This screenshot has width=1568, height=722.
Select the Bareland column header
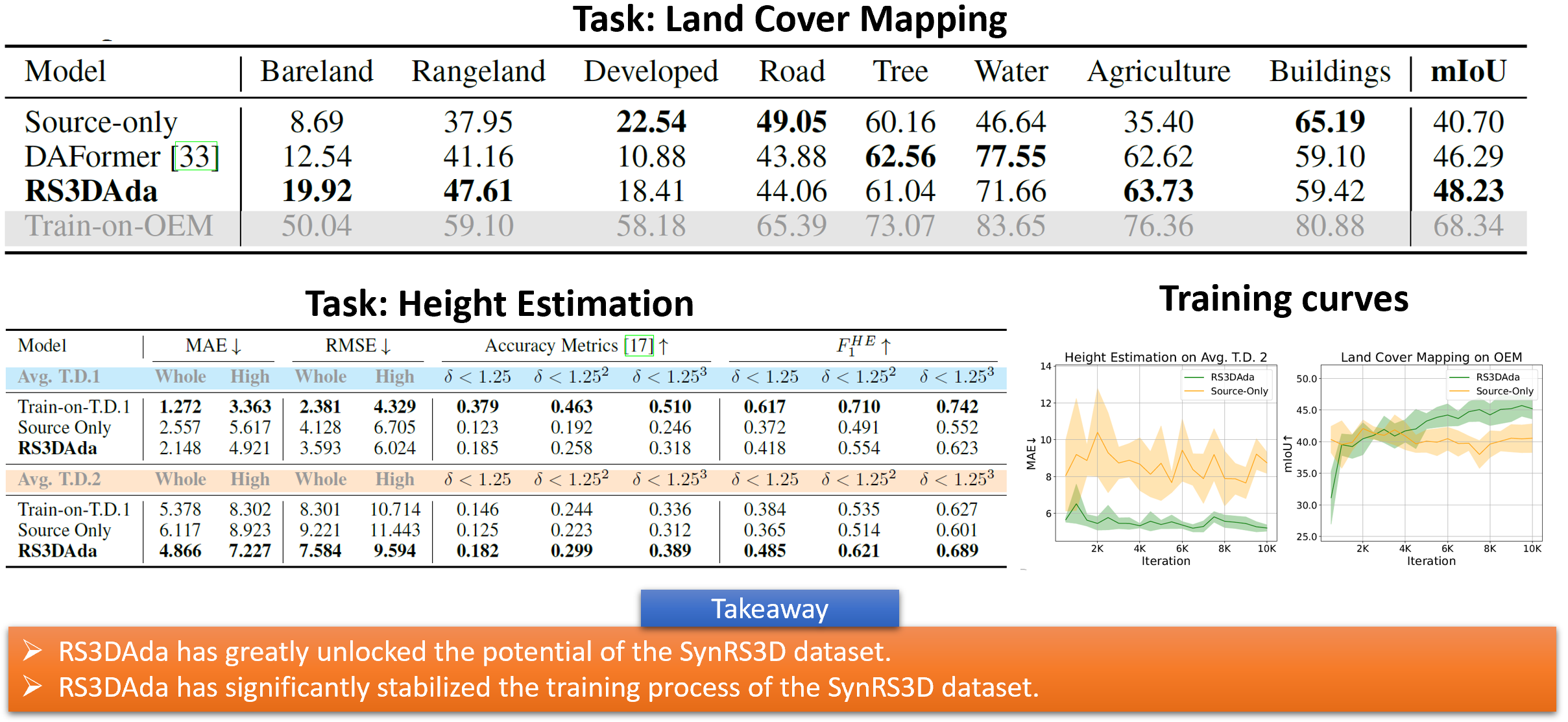click(x=317, y=71)
